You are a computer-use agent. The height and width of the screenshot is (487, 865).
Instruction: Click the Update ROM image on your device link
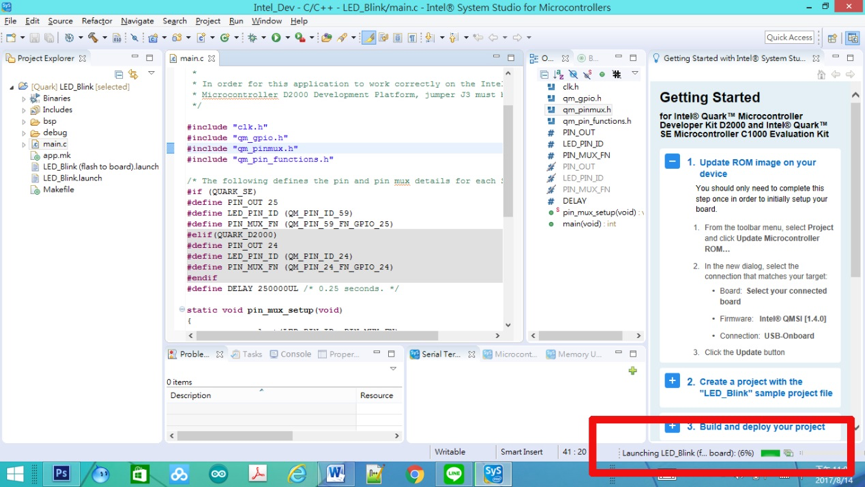pyautogui.click(x=757, y=168)
